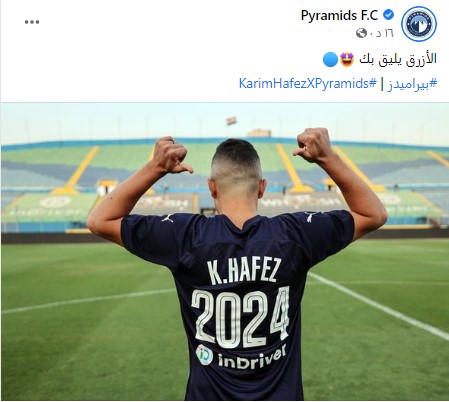449x402 pixels.
Task: Open the post timestamp next to the globe
Action: [381, 33]
